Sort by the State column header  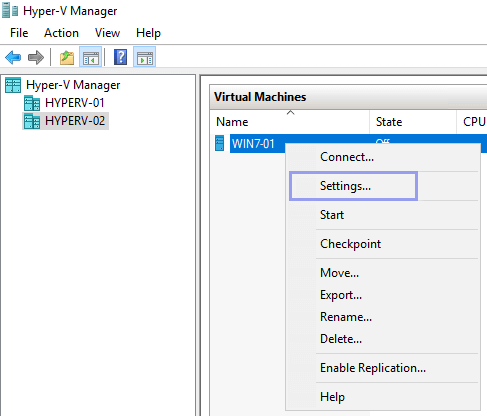(x=413, y=122)
